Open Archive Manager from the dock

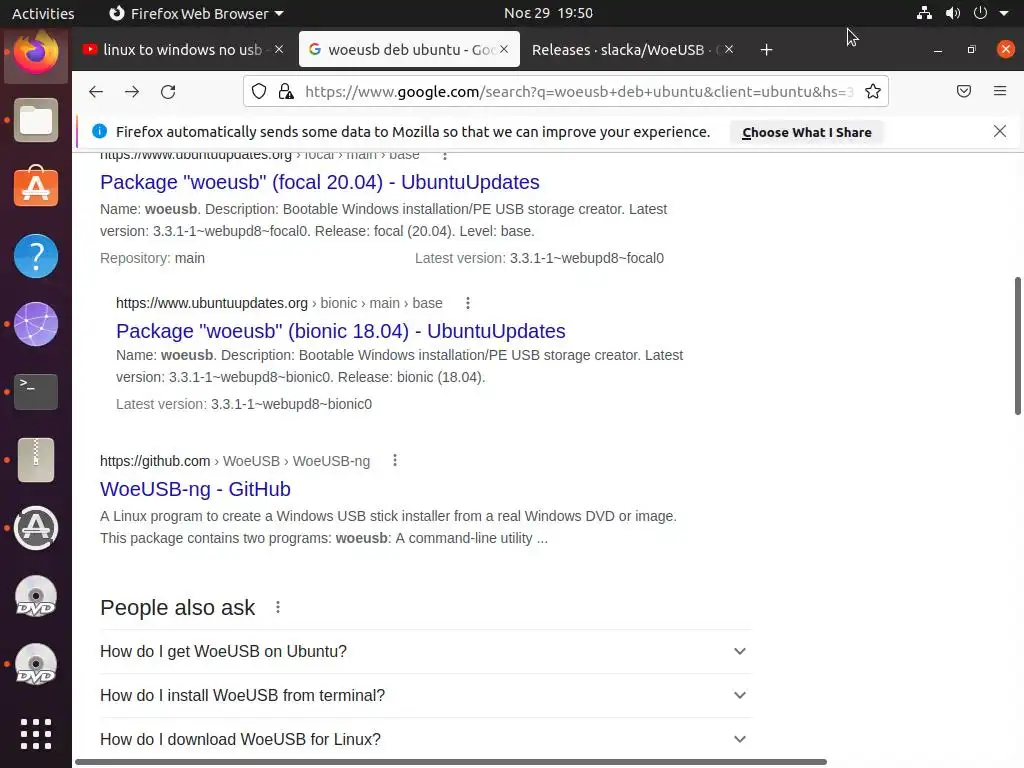tap(36, 460)
